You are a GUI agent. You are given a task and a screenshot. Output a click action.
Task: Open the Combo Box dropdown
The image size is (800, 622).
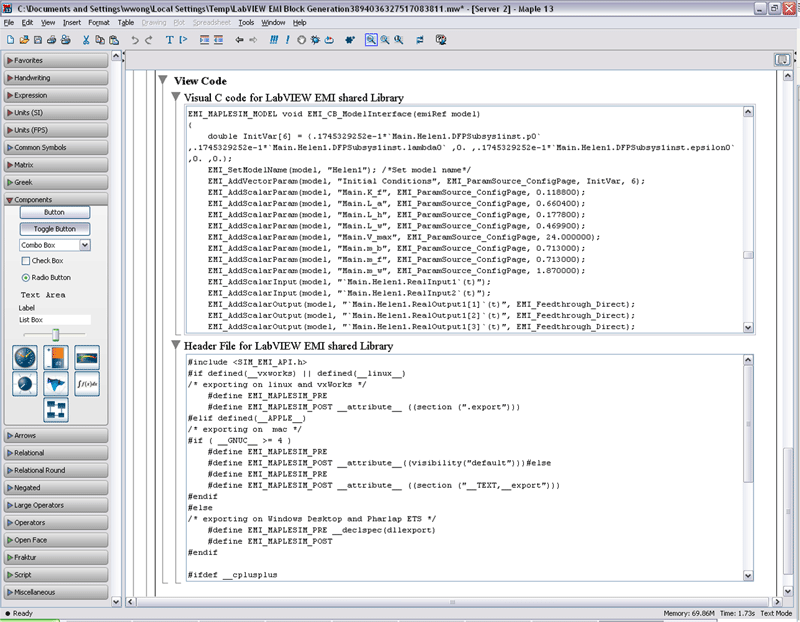click(84, 244)
